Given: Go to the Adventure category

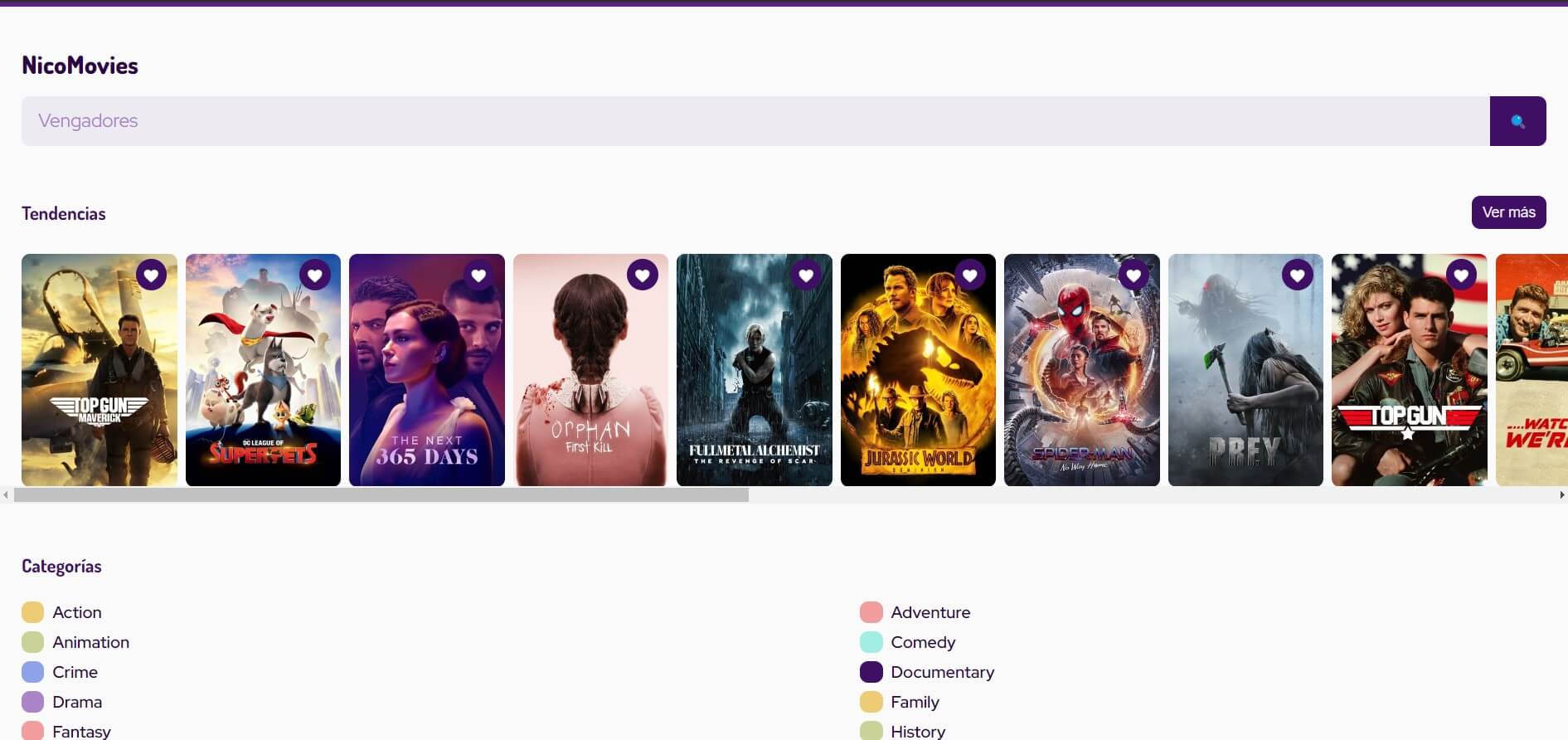Looking at the screenshot, I should [x=930, y=612].
